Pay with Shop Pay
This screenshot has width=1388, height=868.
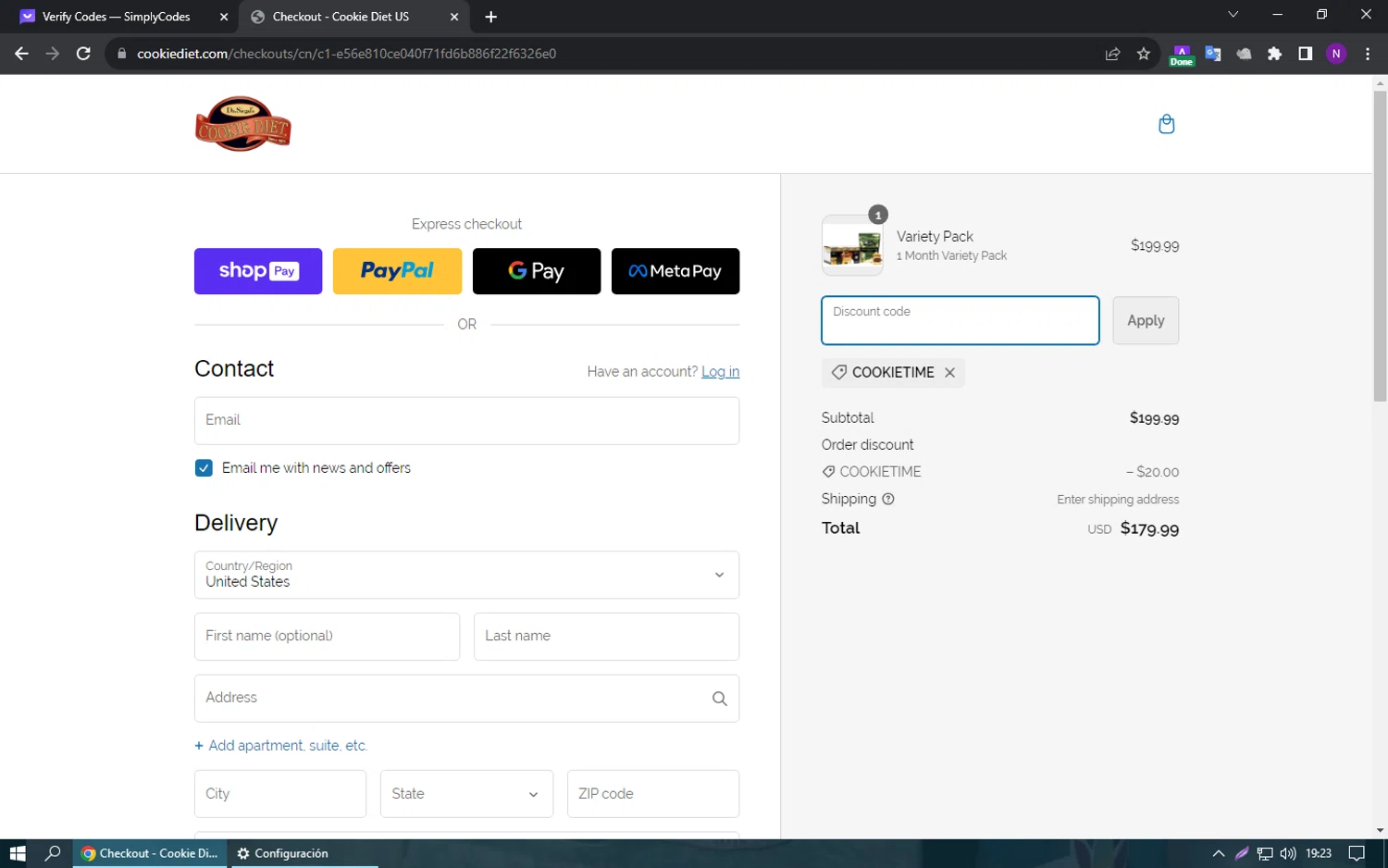pyautogui.click(x=258, y=271)
